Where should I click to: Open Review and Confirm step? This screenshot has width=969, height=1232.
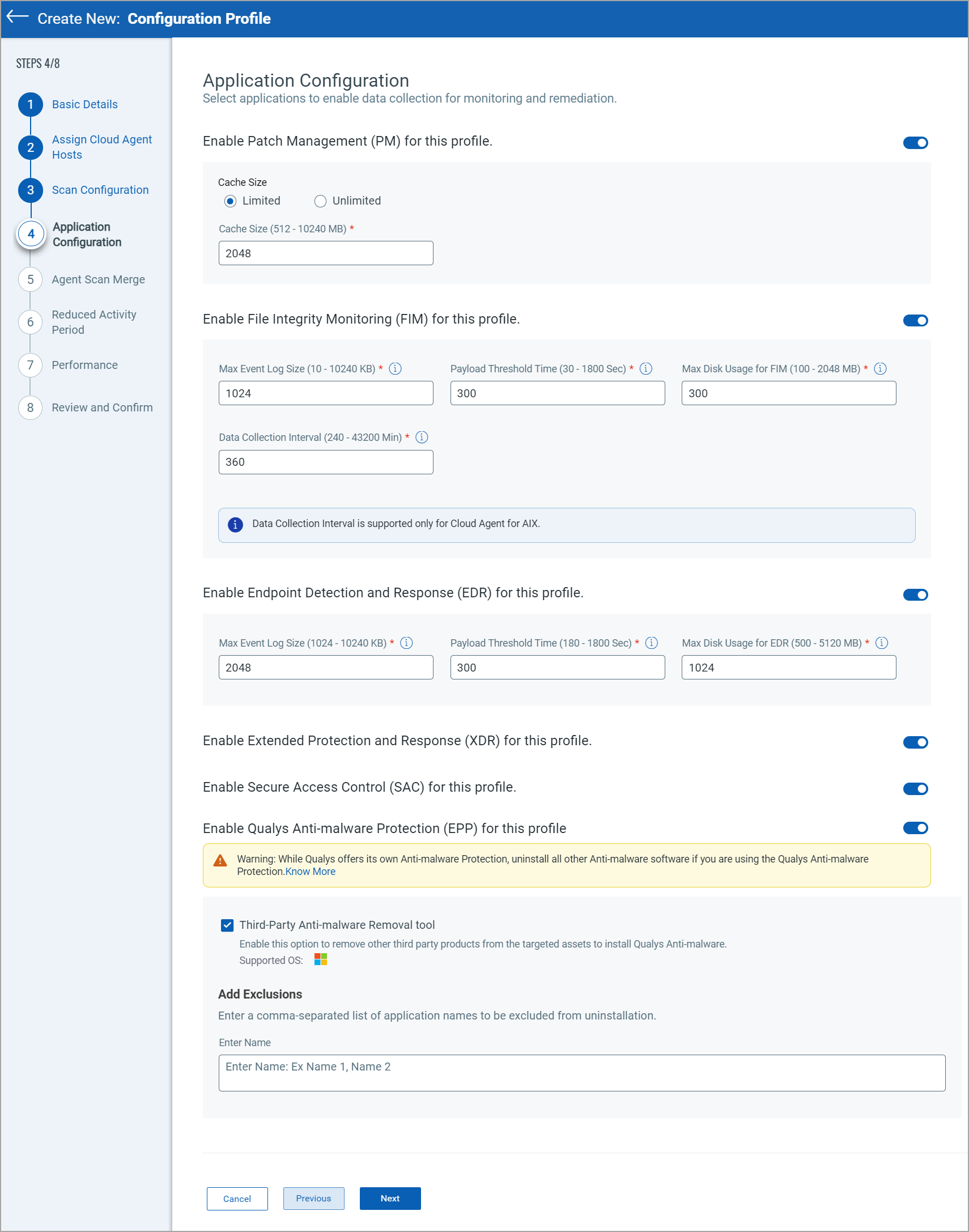102,407
